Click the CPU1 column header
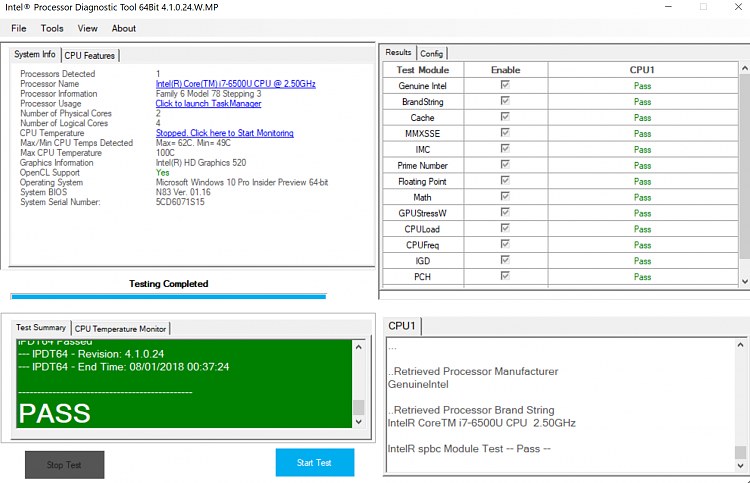This screenshot has height=483, width=750. (642, 70)
